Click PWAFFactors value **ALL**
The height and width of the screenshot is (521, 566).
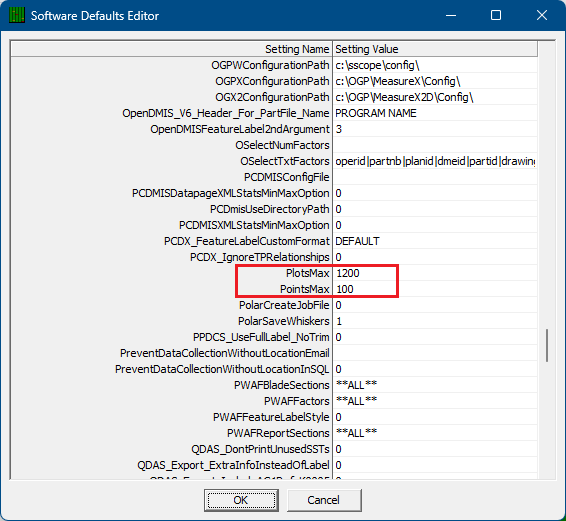(x=435, y=401)
